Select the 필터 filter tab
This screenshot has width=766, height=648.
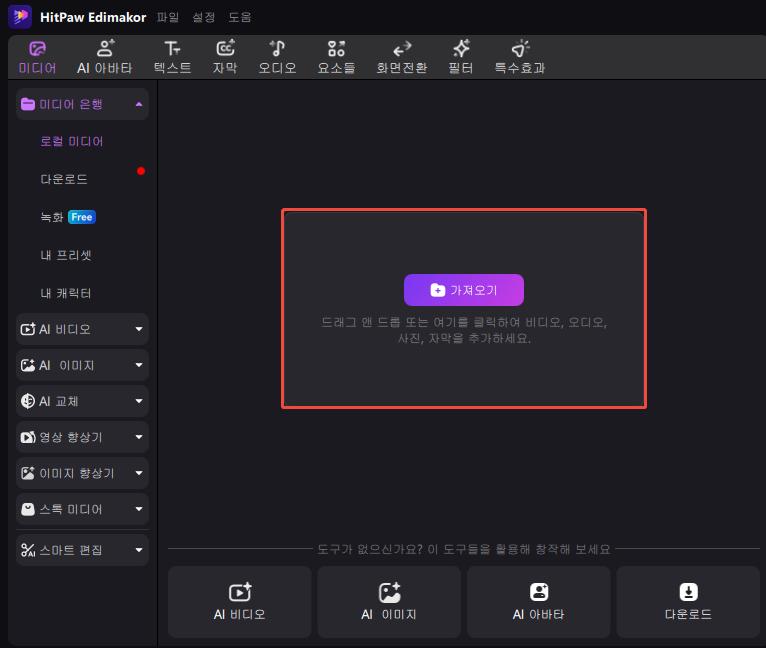point(461,58)
